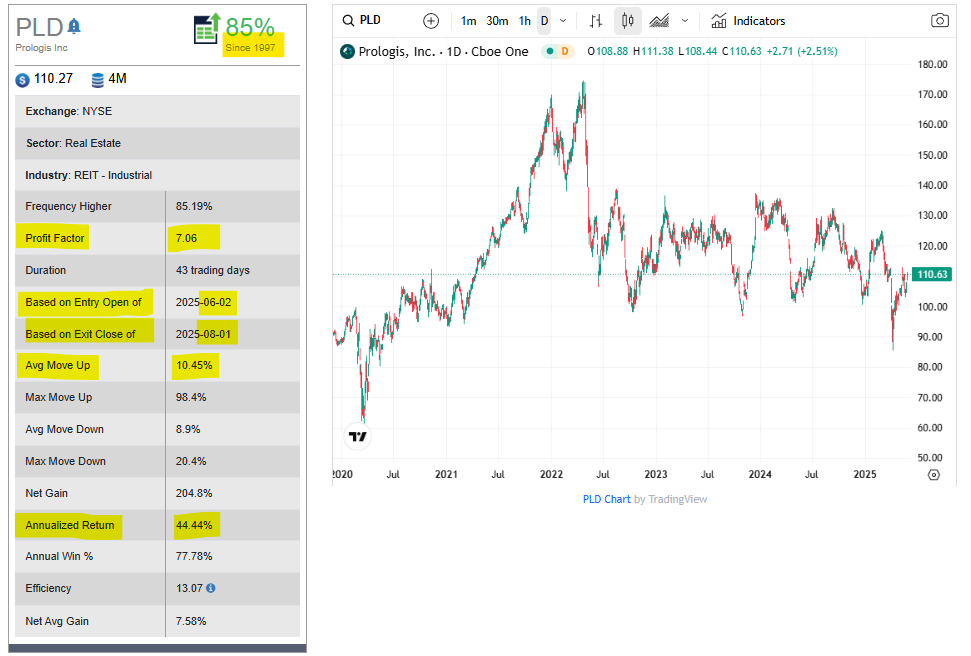Open the PLD Chart link
Screen dimensions: 971x656
click(606, 499)
